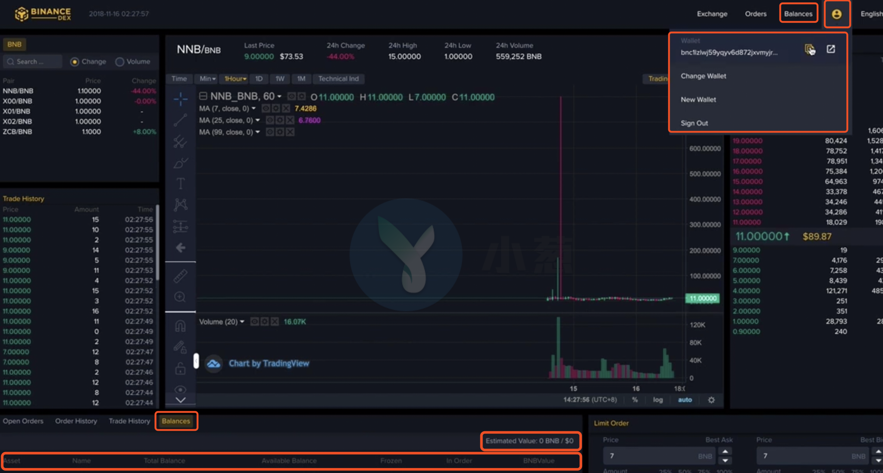Remove the Volume (20) indicator

tap(274, 322)
